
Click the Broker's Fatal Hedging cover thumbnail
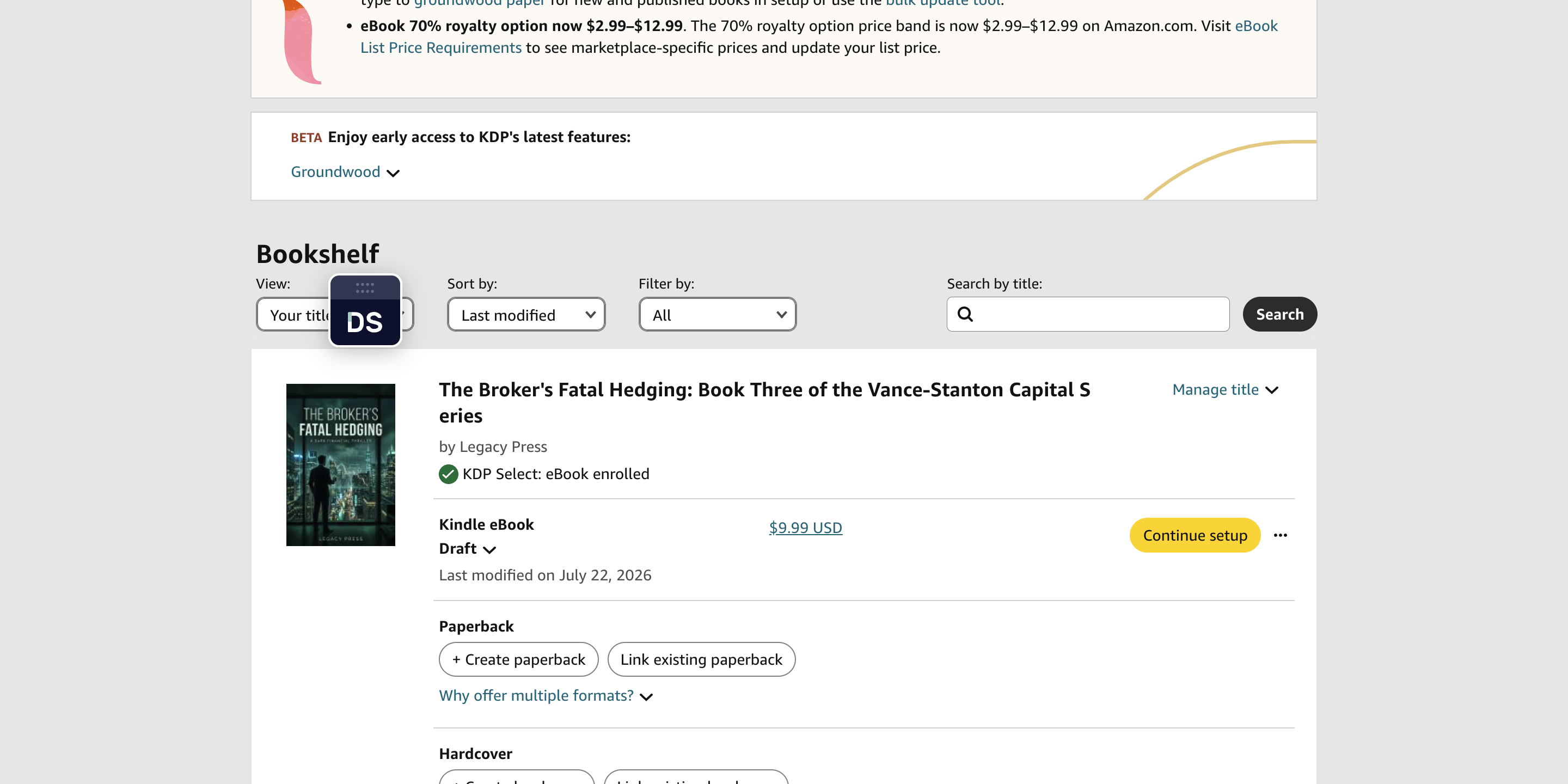(x=340, y=464)
